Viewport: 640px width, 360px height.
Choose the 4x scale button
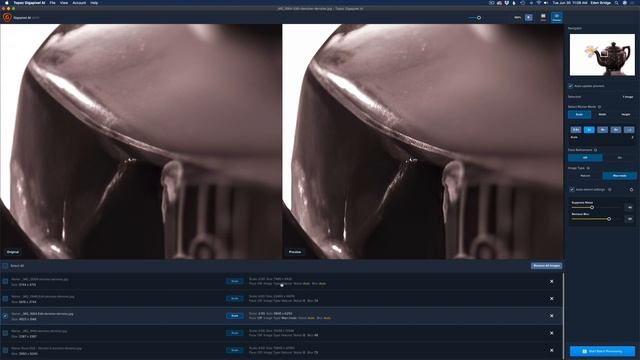point(602,130)
